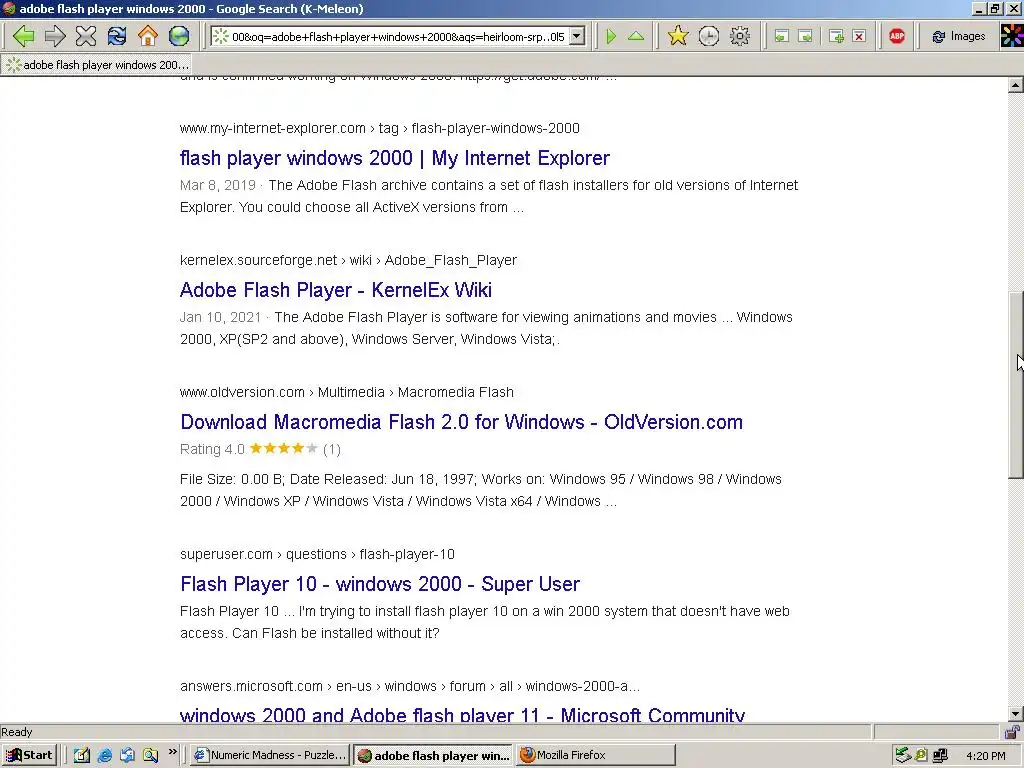Open 'Adobe Flash Player - KernelEx Wiki' result
This screenshot has width=1024, height=768.
pyautogui.click(x=336, y=290)
